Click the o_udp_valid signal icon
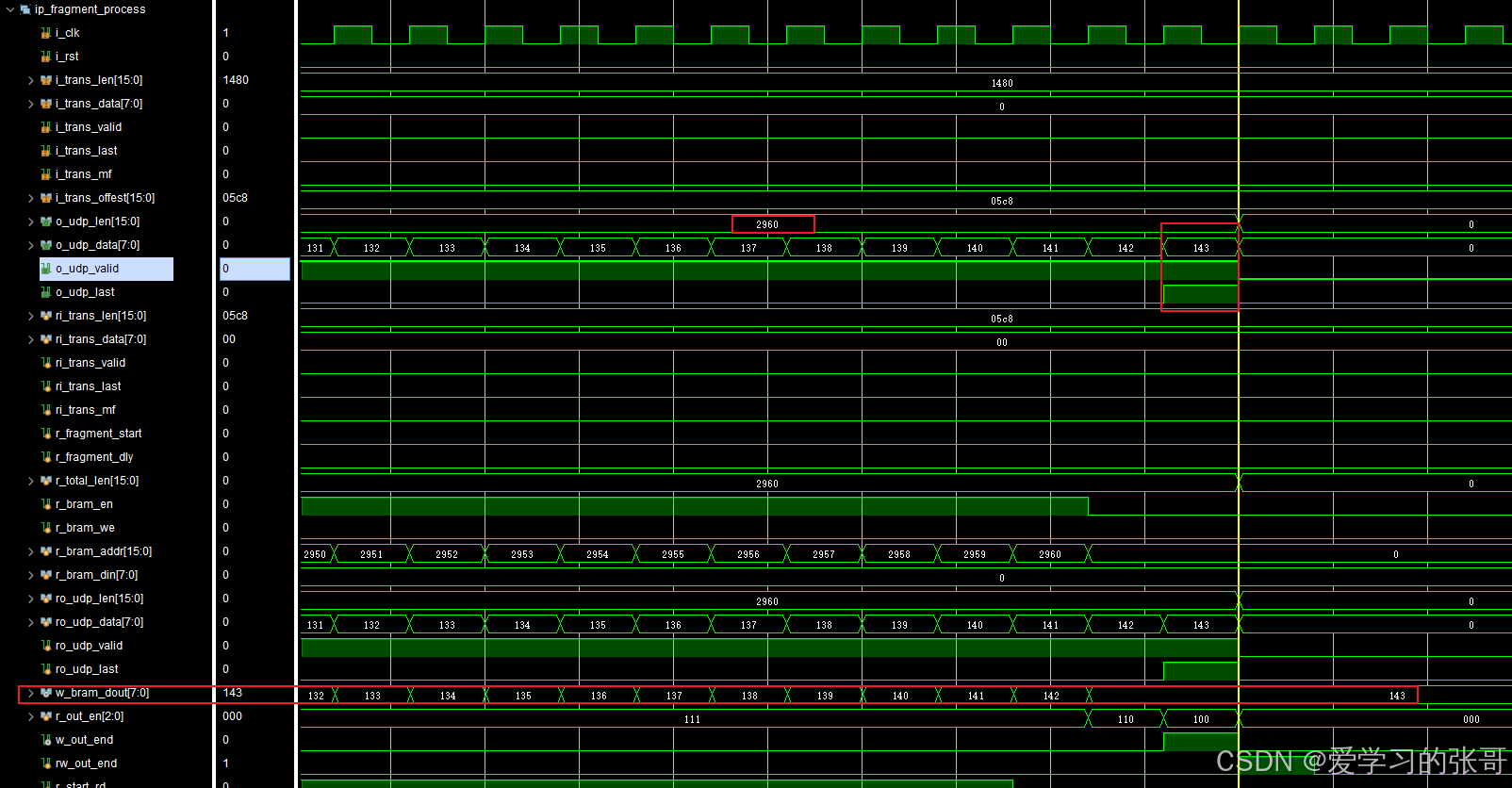 coord(46,269)
